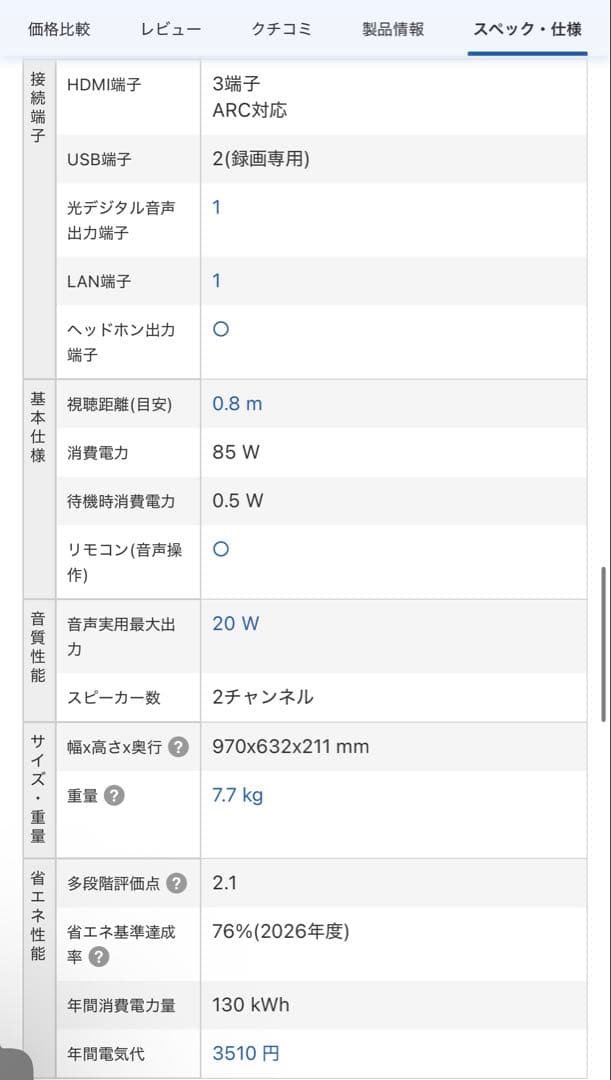The width and height of the screenshot is (611, 1080).
Task: Click the page vertical scrollbar thumb
Action: [603, 645]
